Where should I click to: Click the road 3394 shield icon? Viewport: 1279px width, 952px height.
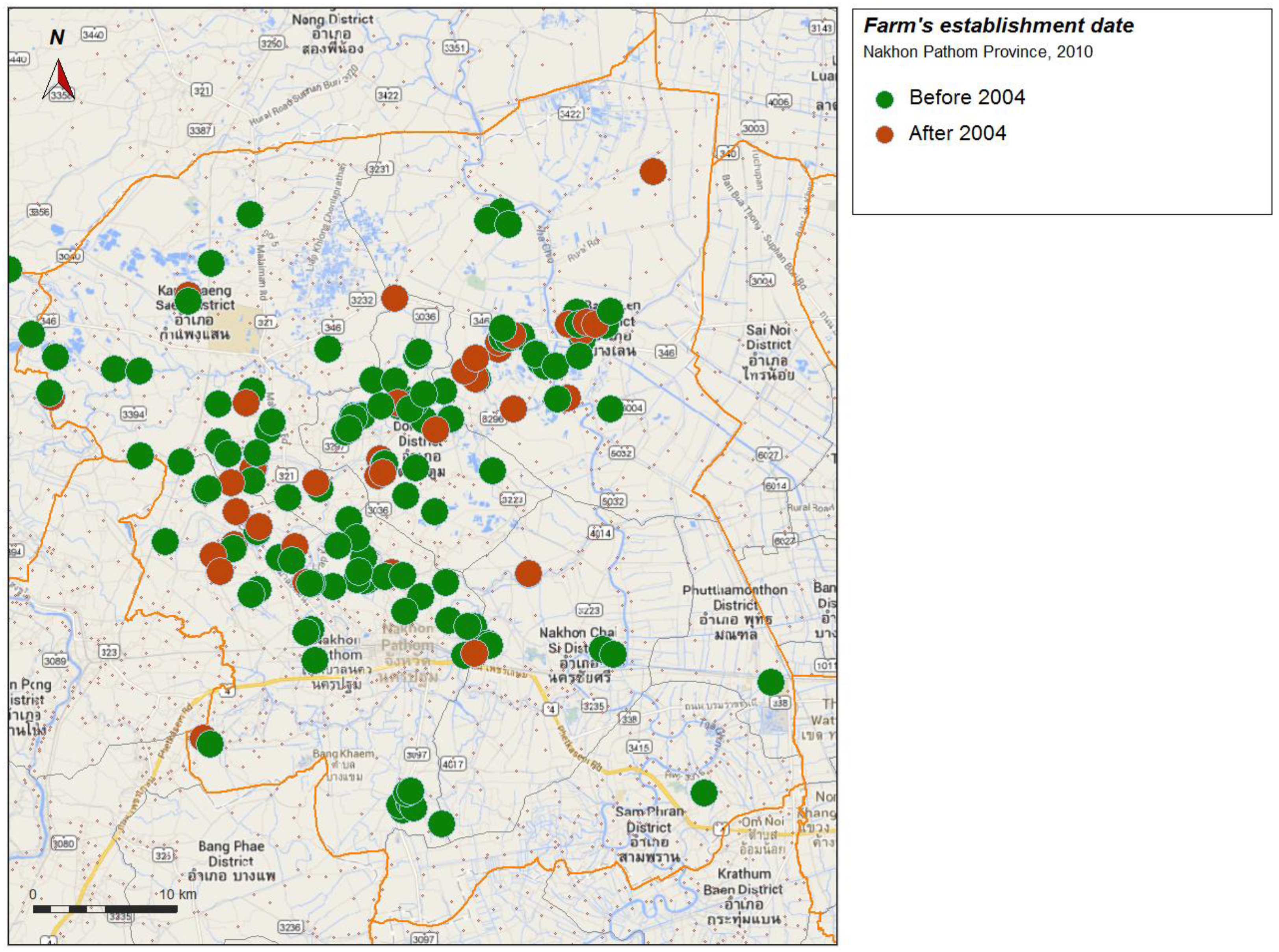[x=133, y=414]
